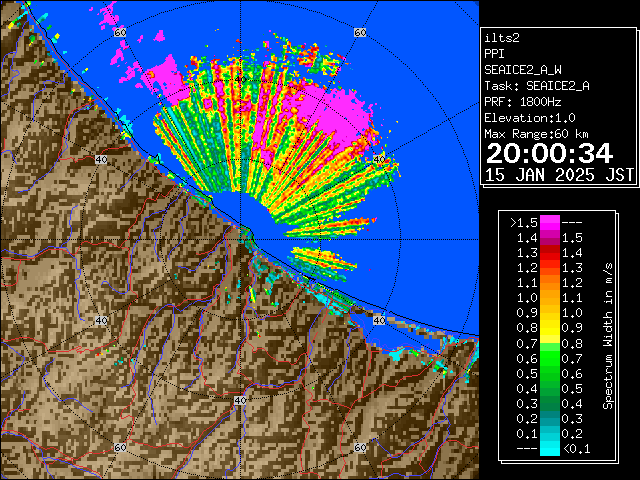Click the 'Spectrum Width in m/s' vertical label

pos(608,336)
